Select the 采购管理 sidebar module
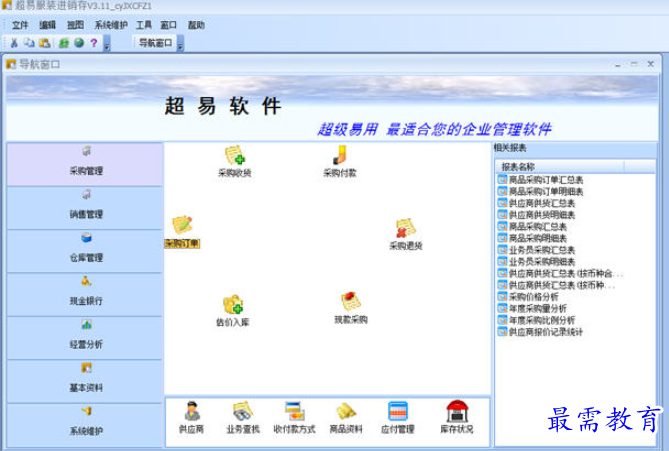Screen dimensions: 669x451 (85, 164)
